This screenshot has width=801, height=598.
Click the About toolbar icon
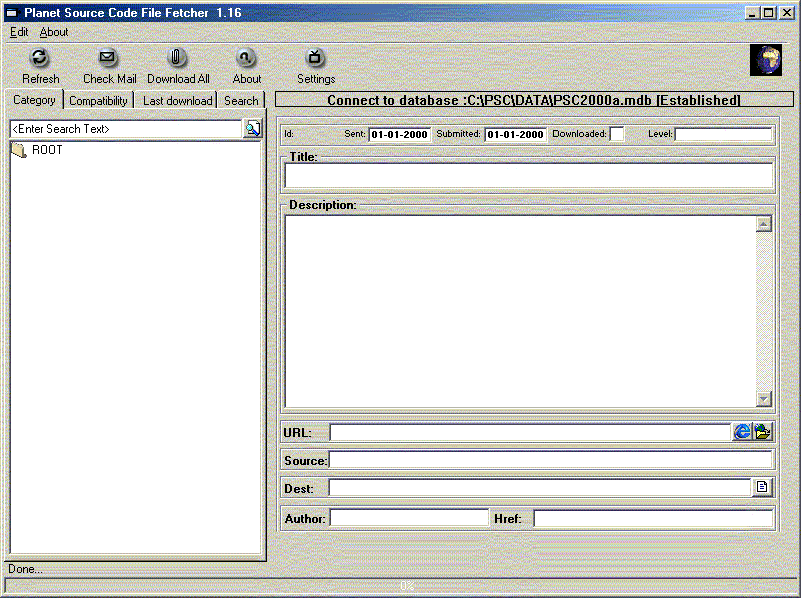[x=246, y=58]
